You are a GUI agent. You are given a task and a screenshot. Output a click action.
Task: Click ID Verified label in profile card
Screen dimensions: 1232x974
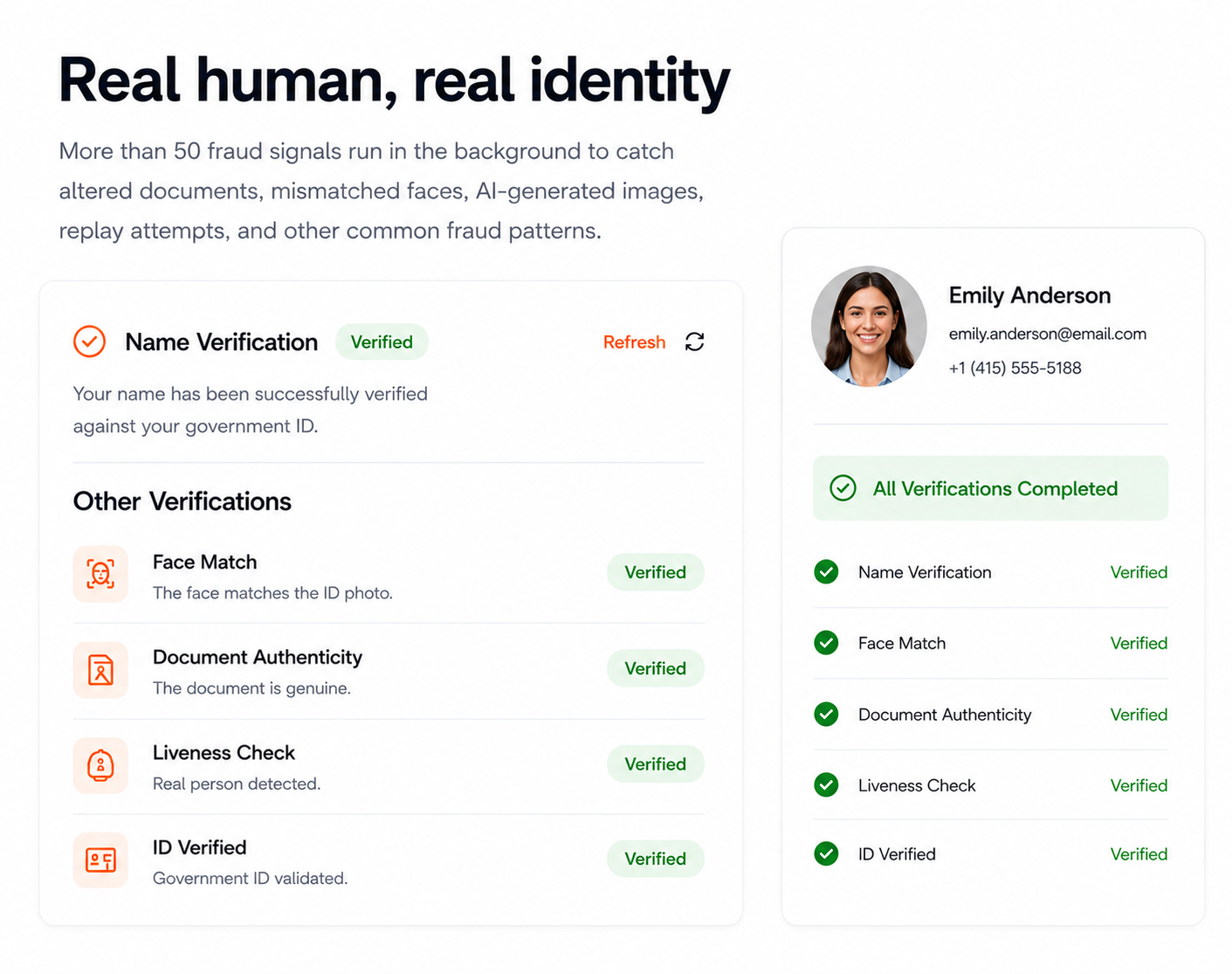coord(897,854)
